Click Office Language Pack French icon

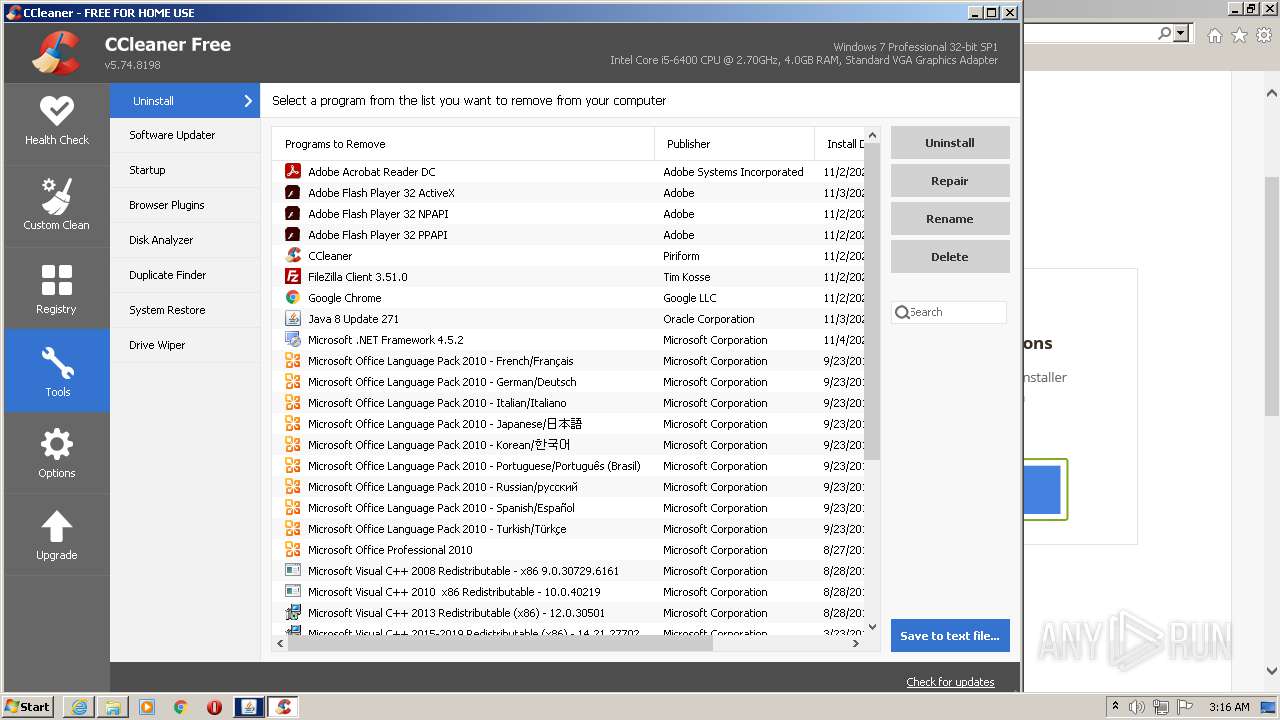tap(293, 360)
